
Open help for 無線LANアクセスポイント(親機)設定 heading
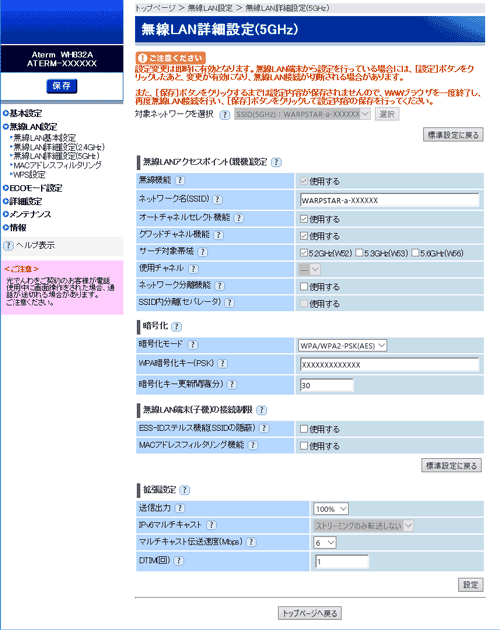pos(276,162)
